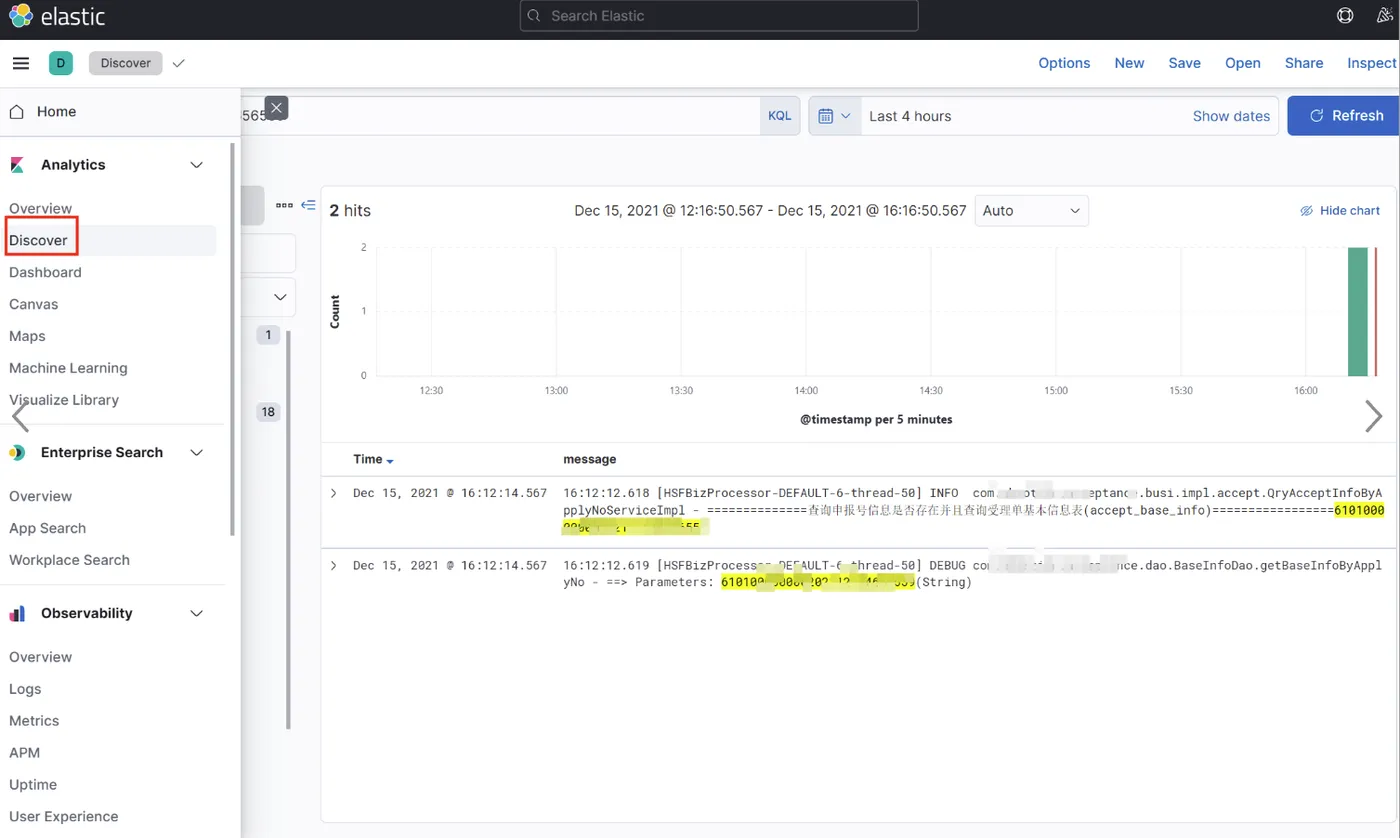
Task: Hide chart toggle
Action: pyautogui.click(x=1340, y=211)
